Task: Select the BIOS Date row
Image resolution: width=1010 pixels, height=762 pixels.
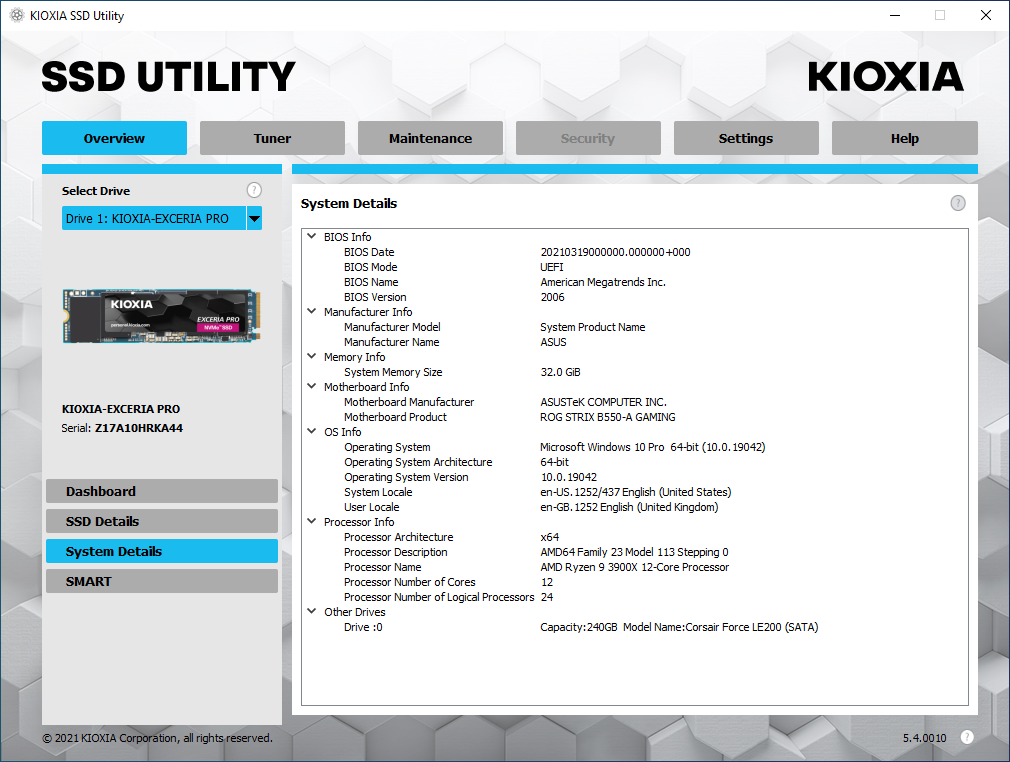Action: point(634,252)
